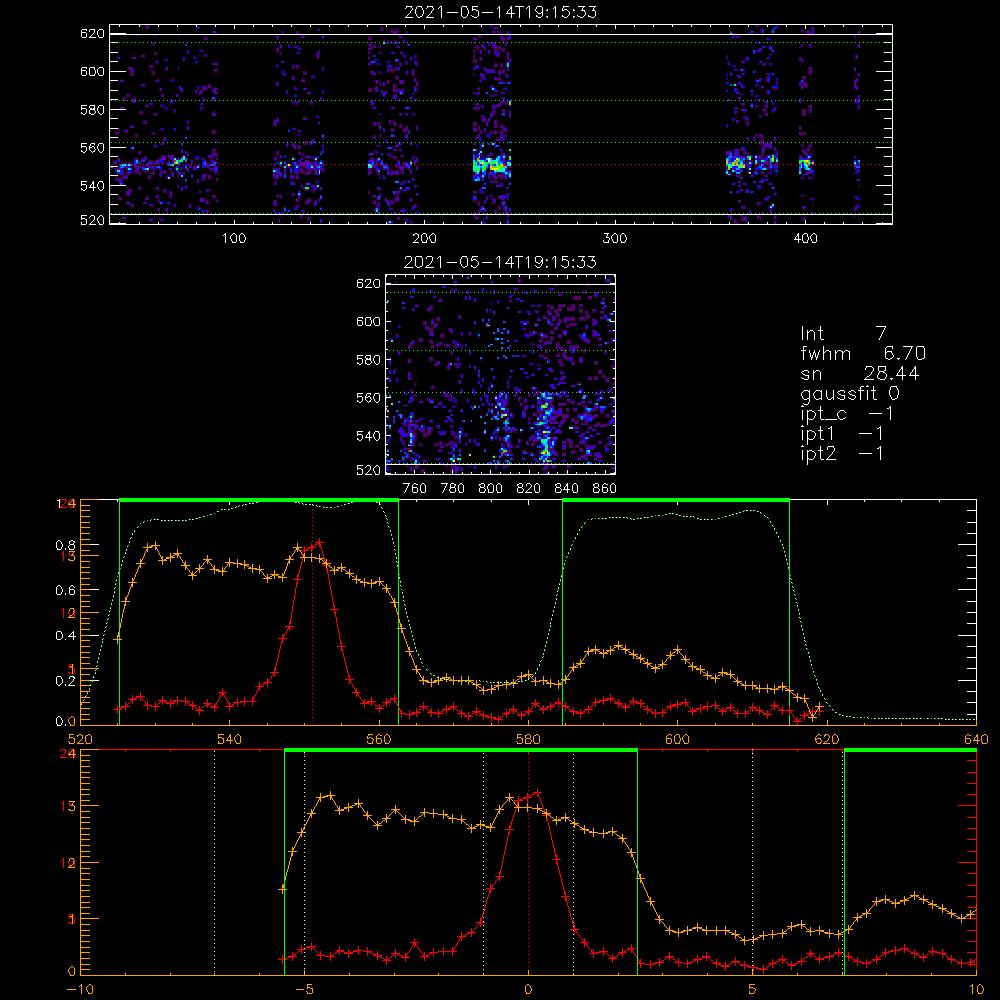Click y-axis label 600 on top spectrogram
Image resolution: width=1000 pixels, height=1000 pixels.
92,71
